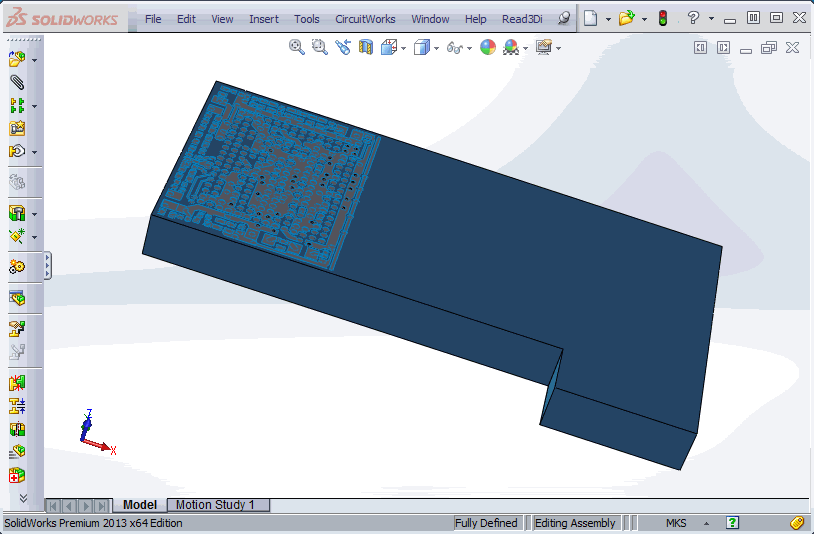Click the Edit Appearance color ball
814x534 pixels.
[x=487, y=47]
